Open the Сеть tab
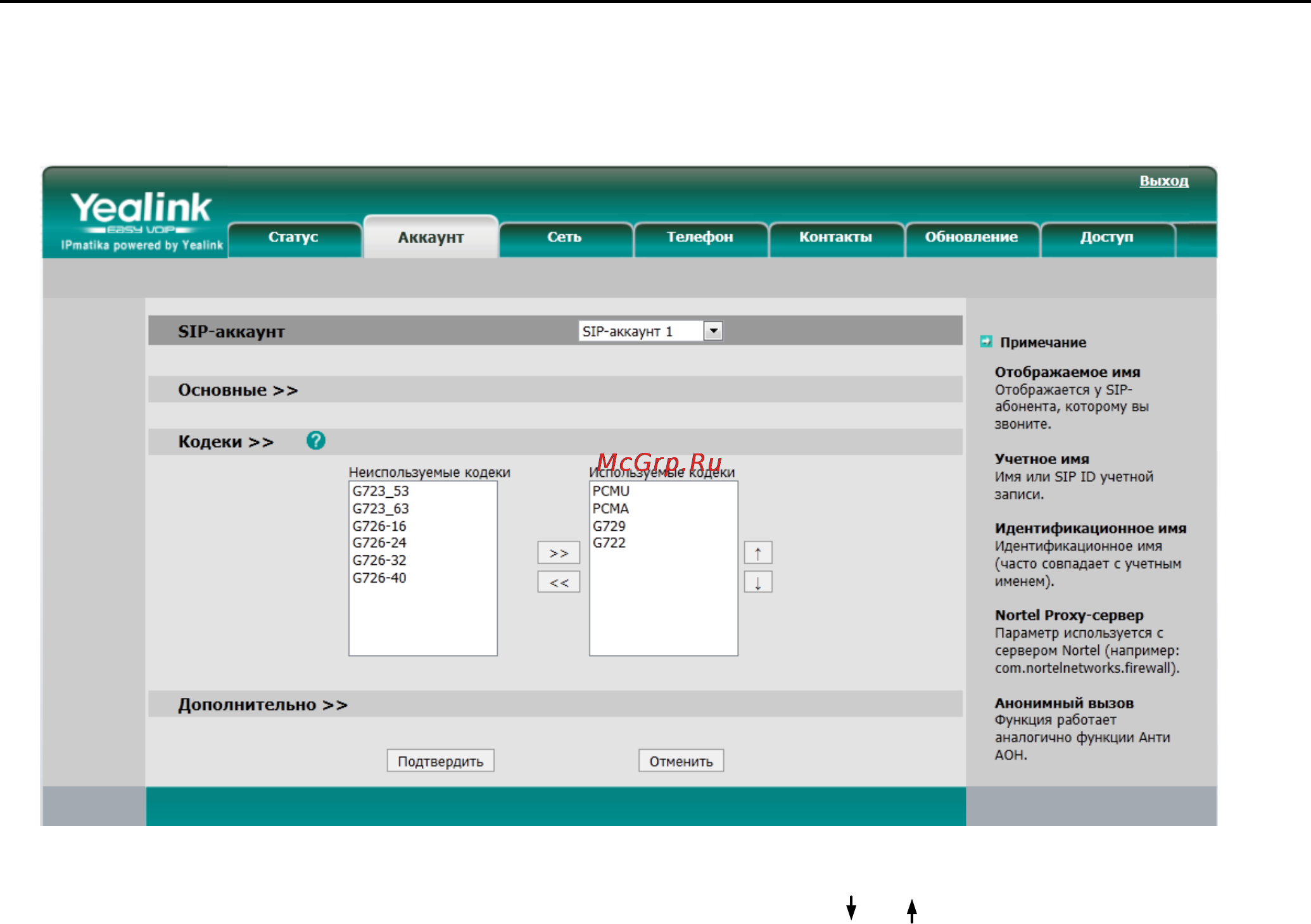1311x924 pixels. pyautogui.click(x=564, y=237)
